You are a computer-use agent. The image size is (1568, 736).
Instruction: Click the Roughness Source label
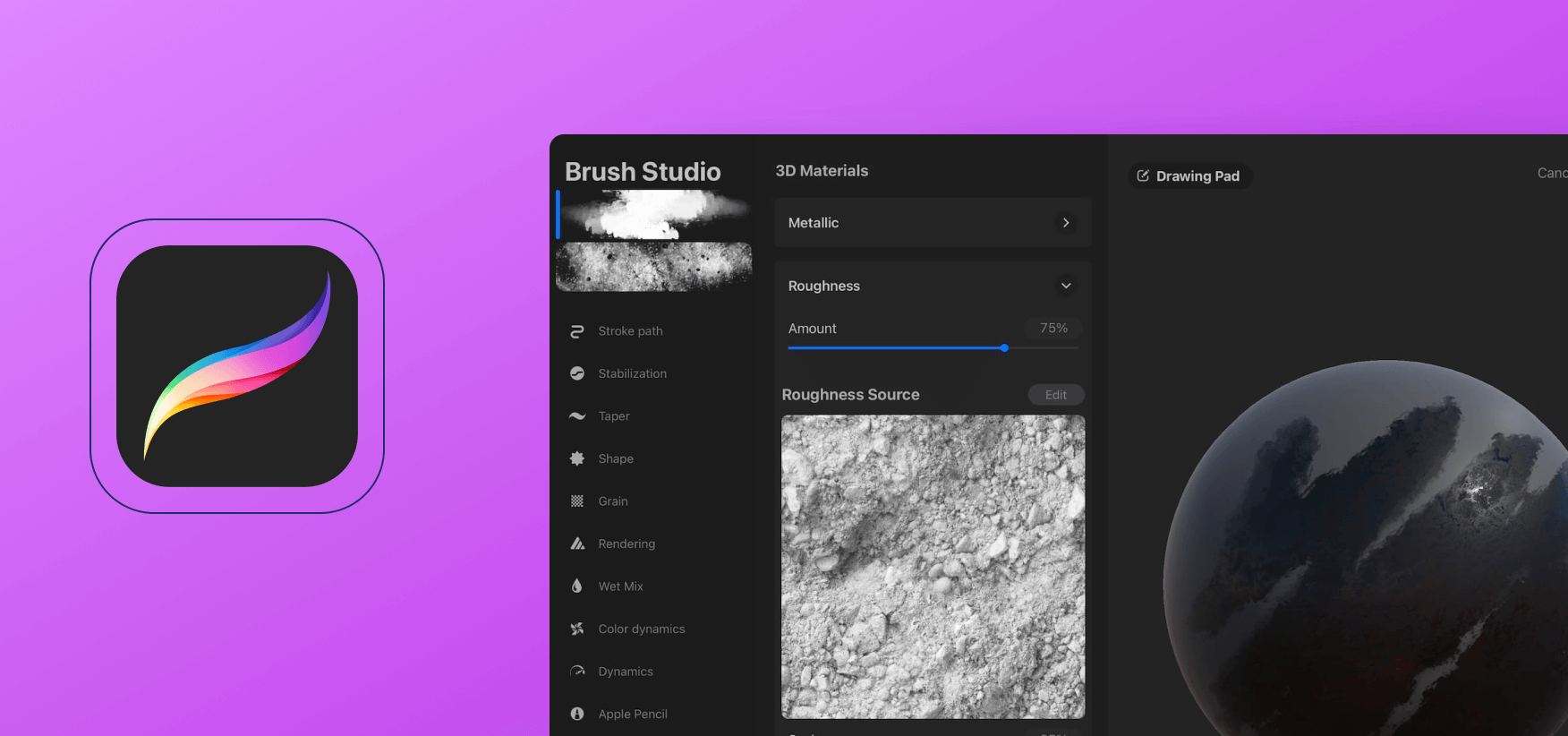850,395
